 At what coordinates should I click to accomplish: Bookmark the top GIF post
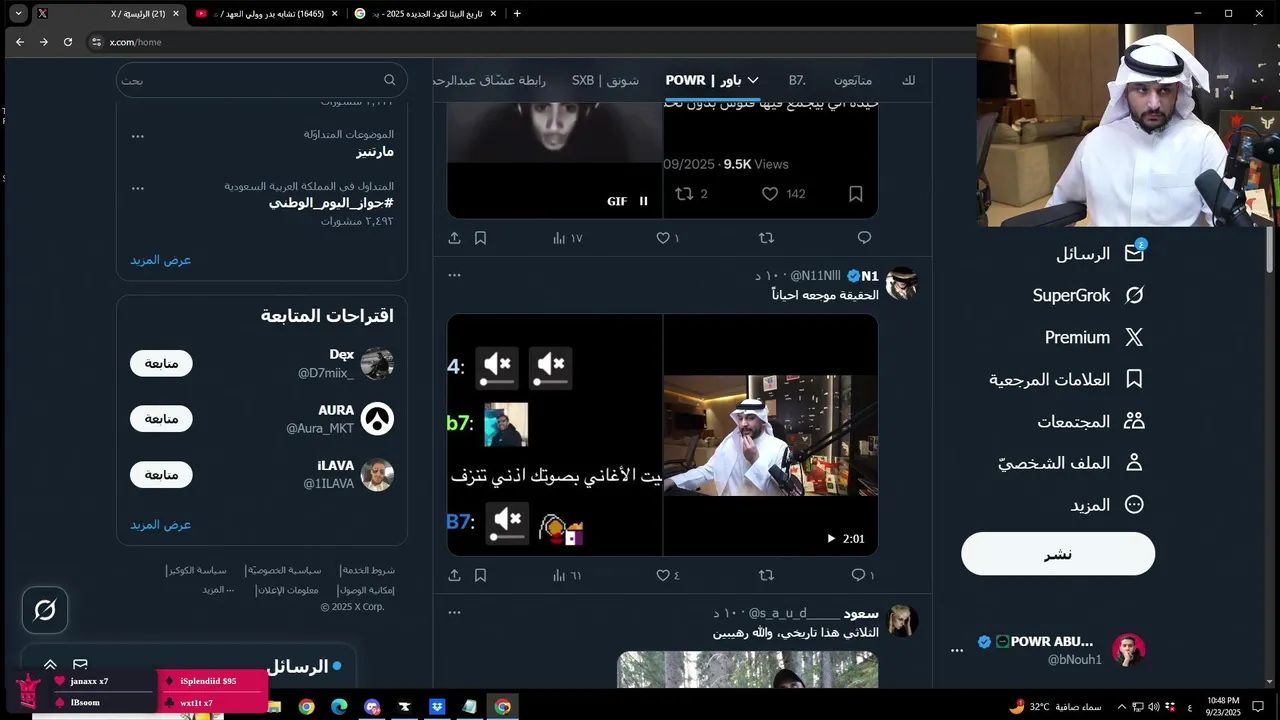pyautogui.click(x=480, y=238)
